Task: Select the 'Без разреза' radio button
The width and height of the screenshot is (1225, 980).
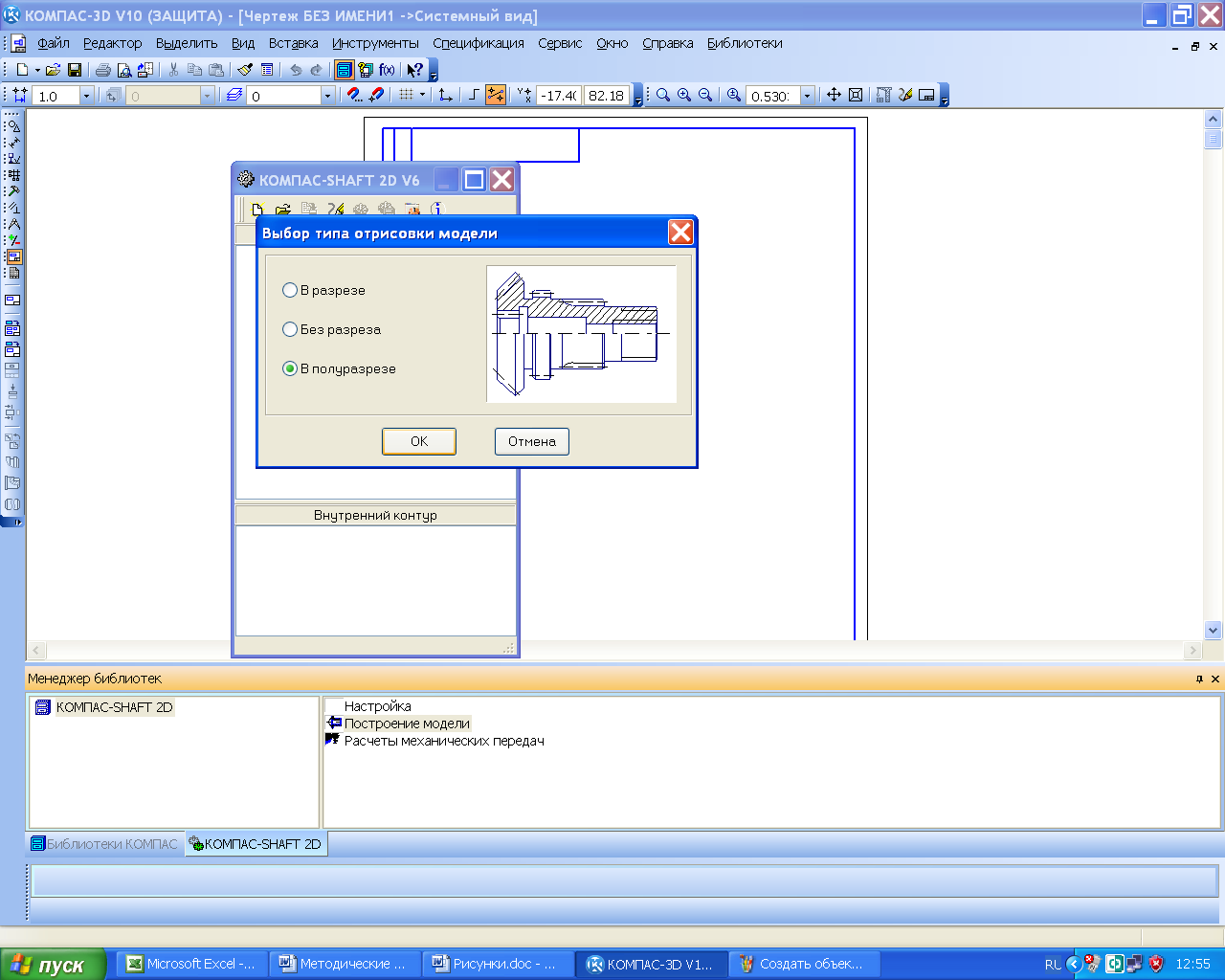Action: tap(290, 329)
